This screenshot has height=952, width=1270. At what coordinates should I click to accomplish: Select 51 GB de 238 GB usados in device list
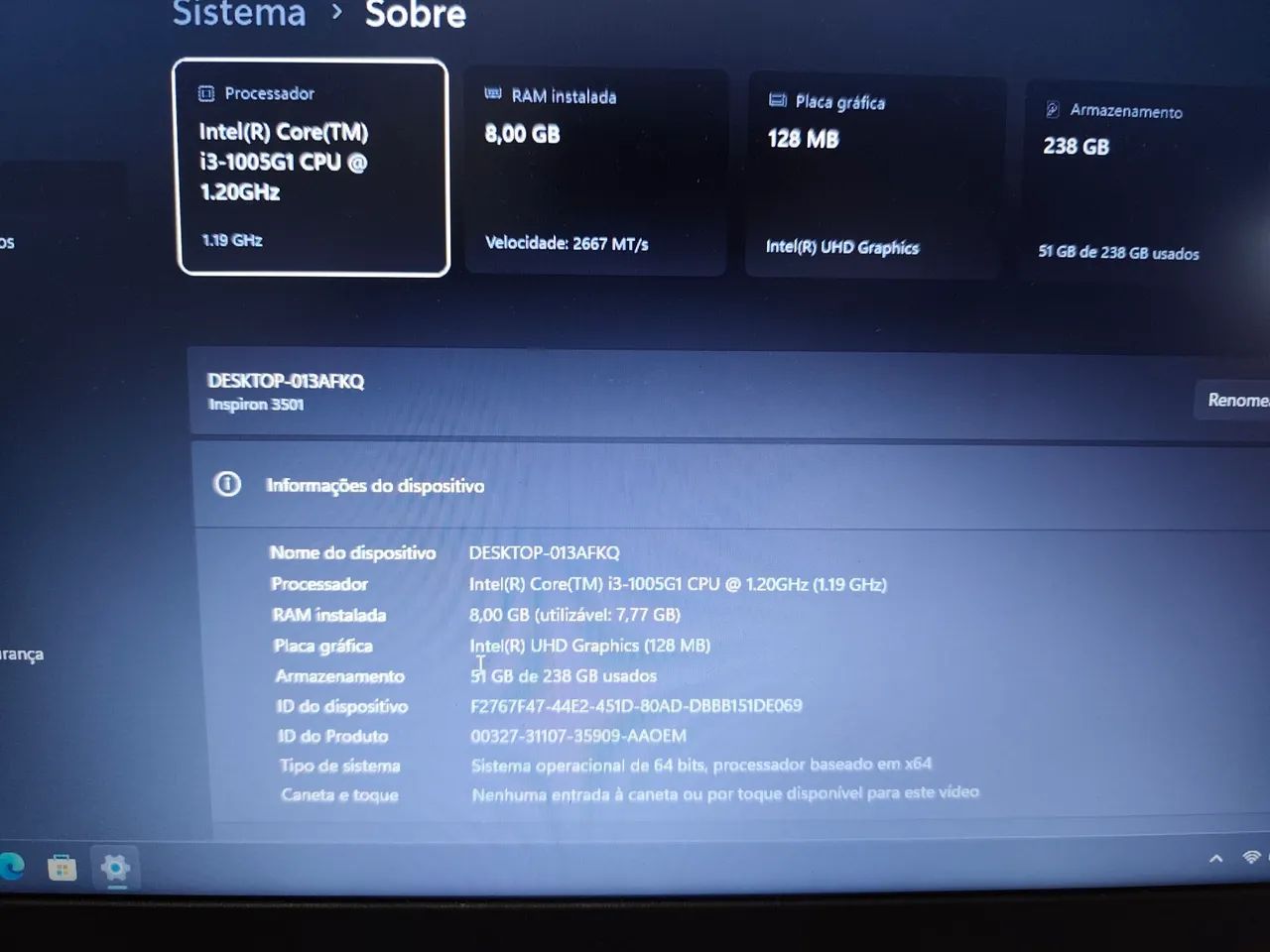tap(564, 676)
